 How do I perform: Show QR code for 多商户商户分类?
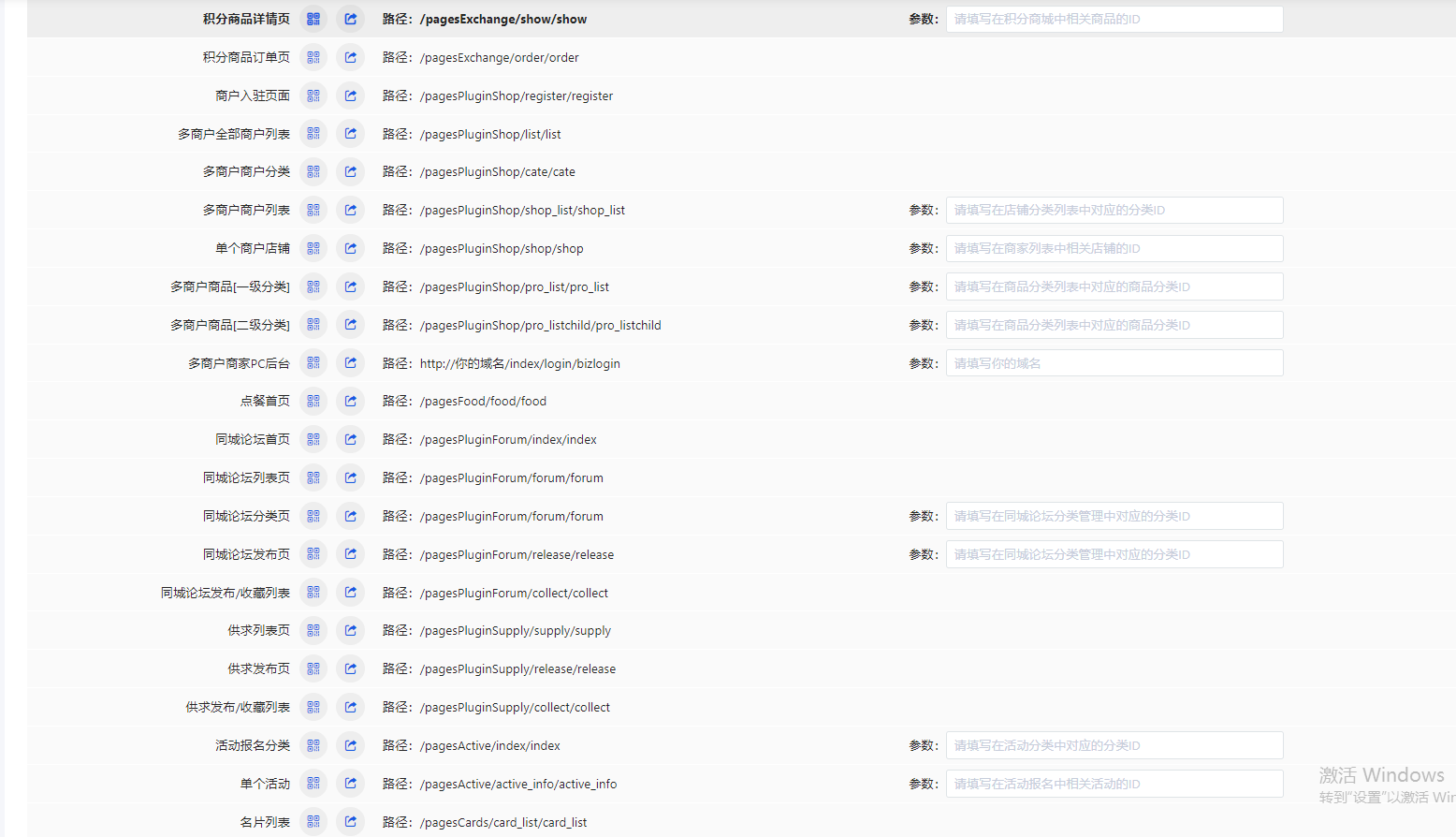(x=313, y=172)
